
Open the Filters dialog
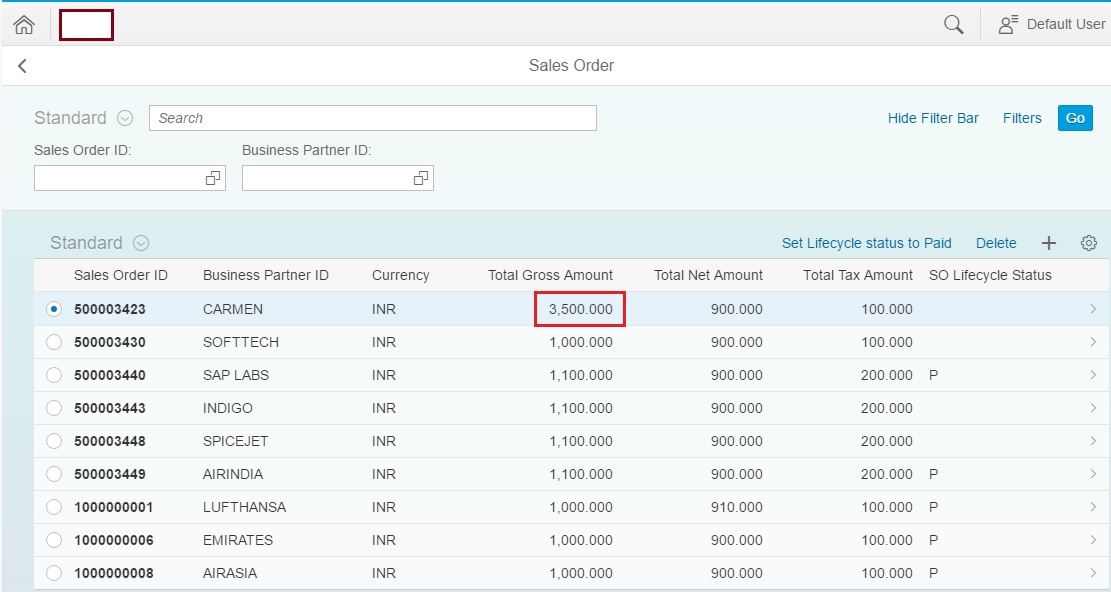pos(1021,118)
